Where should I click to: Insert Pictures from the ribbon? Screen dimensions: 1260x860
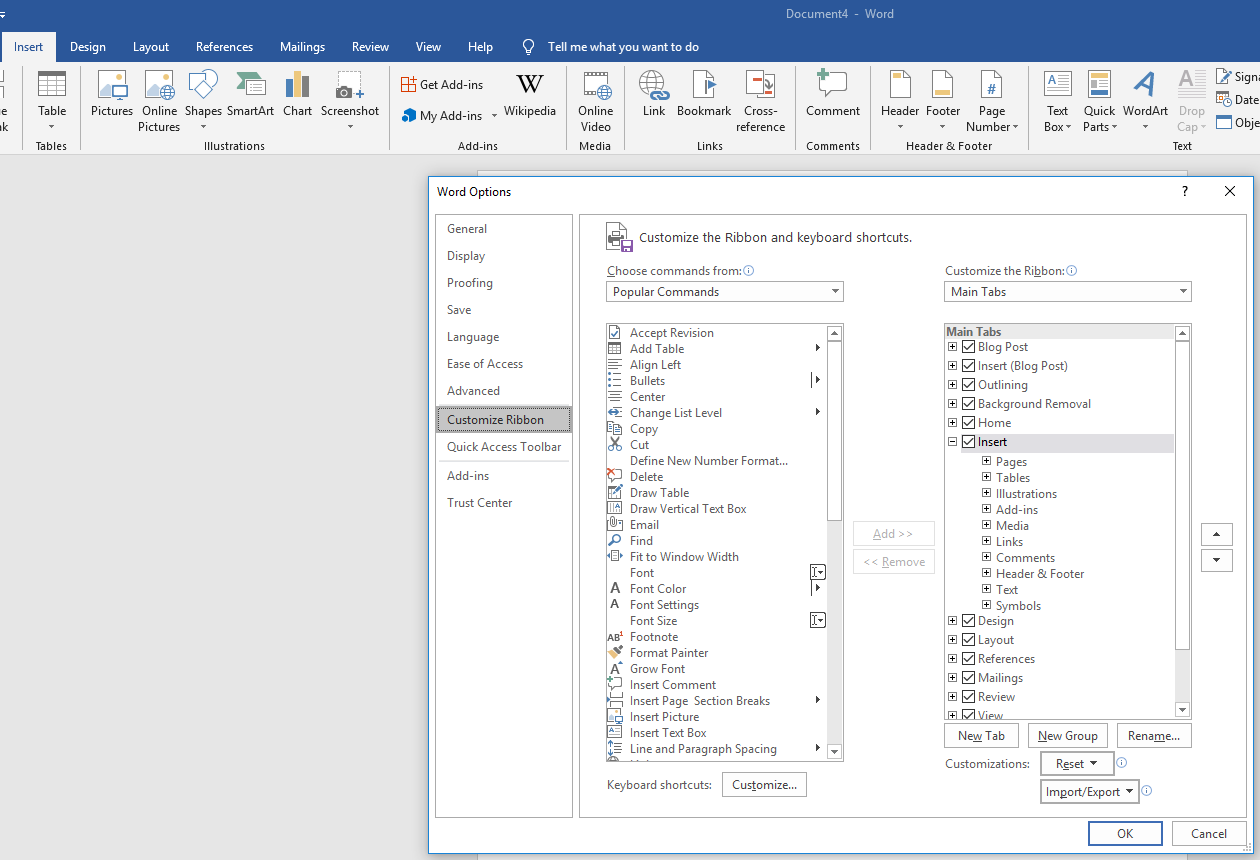(x=112, y=95)
